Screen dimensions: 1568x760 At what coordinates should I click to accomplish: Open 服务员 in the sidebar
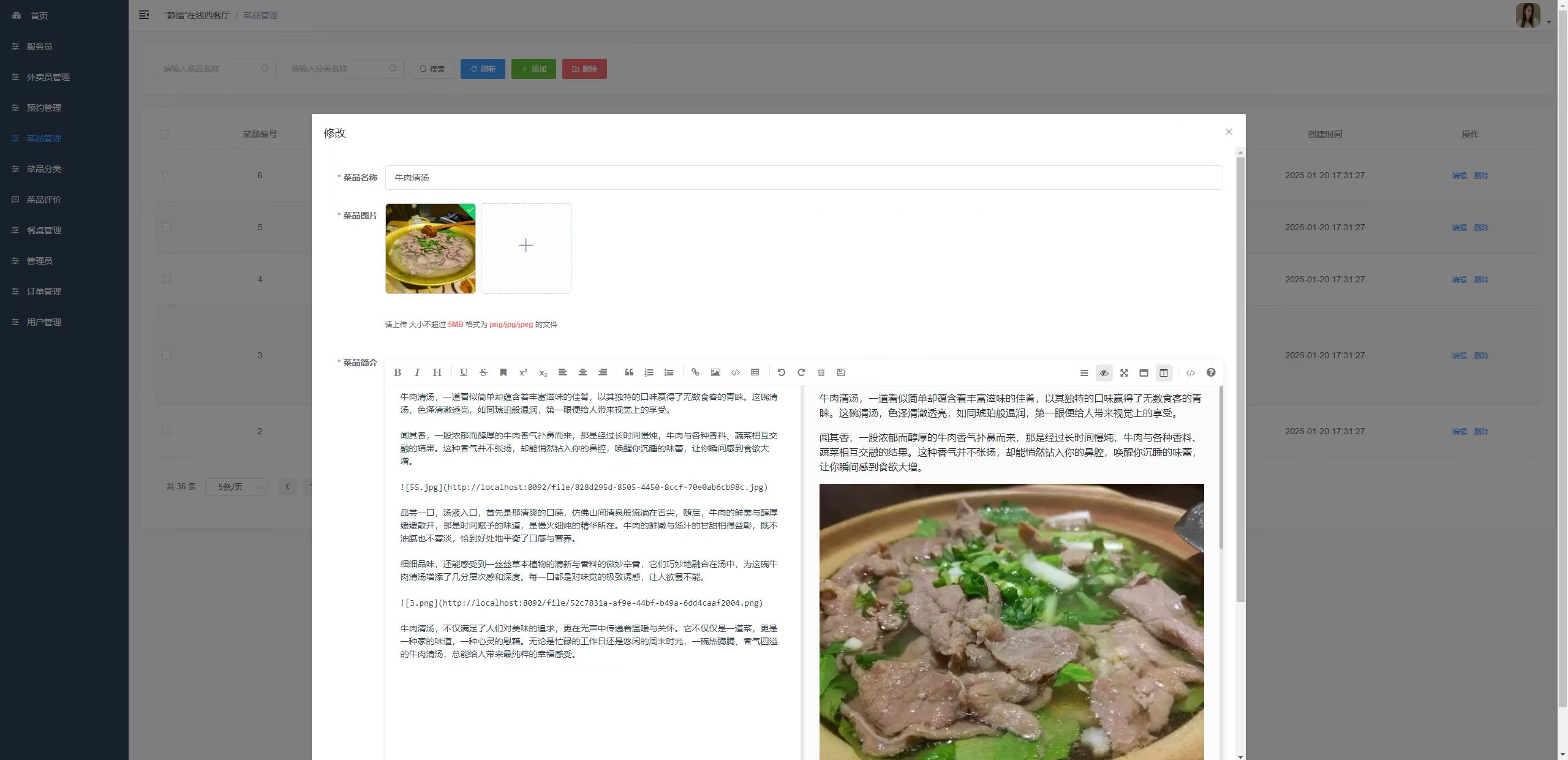point(64,47)
